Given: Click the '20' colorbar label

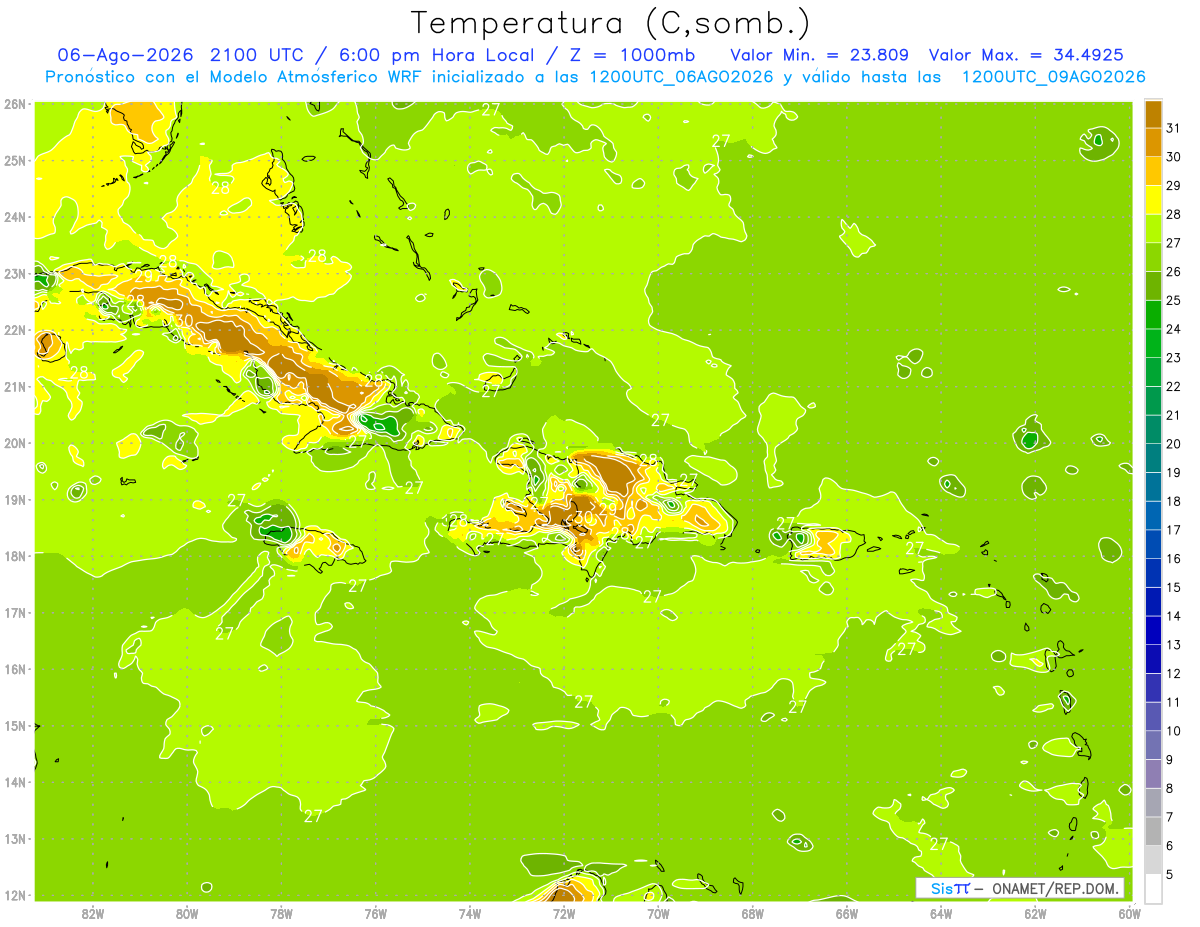Looking at the screenshot, I should click(1173, 444).
